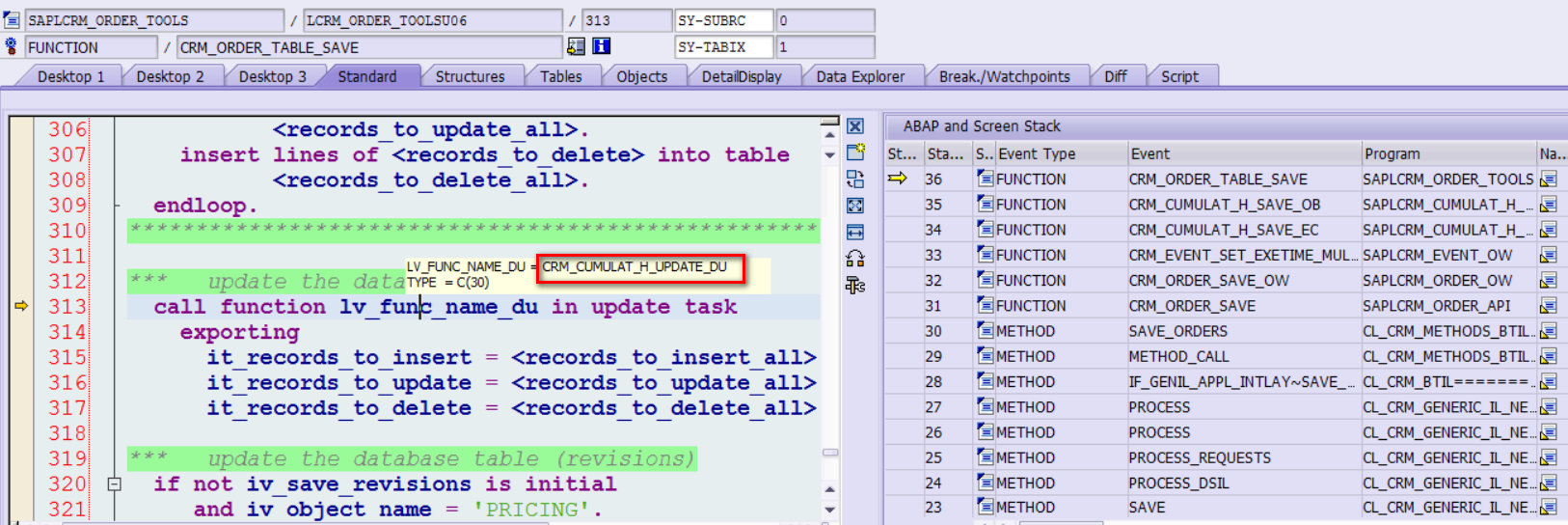The width and height of the screenshot is (1568, 525).
Task: Open the Break./Watchpoints tab
Action: (x=1004, y=76)
